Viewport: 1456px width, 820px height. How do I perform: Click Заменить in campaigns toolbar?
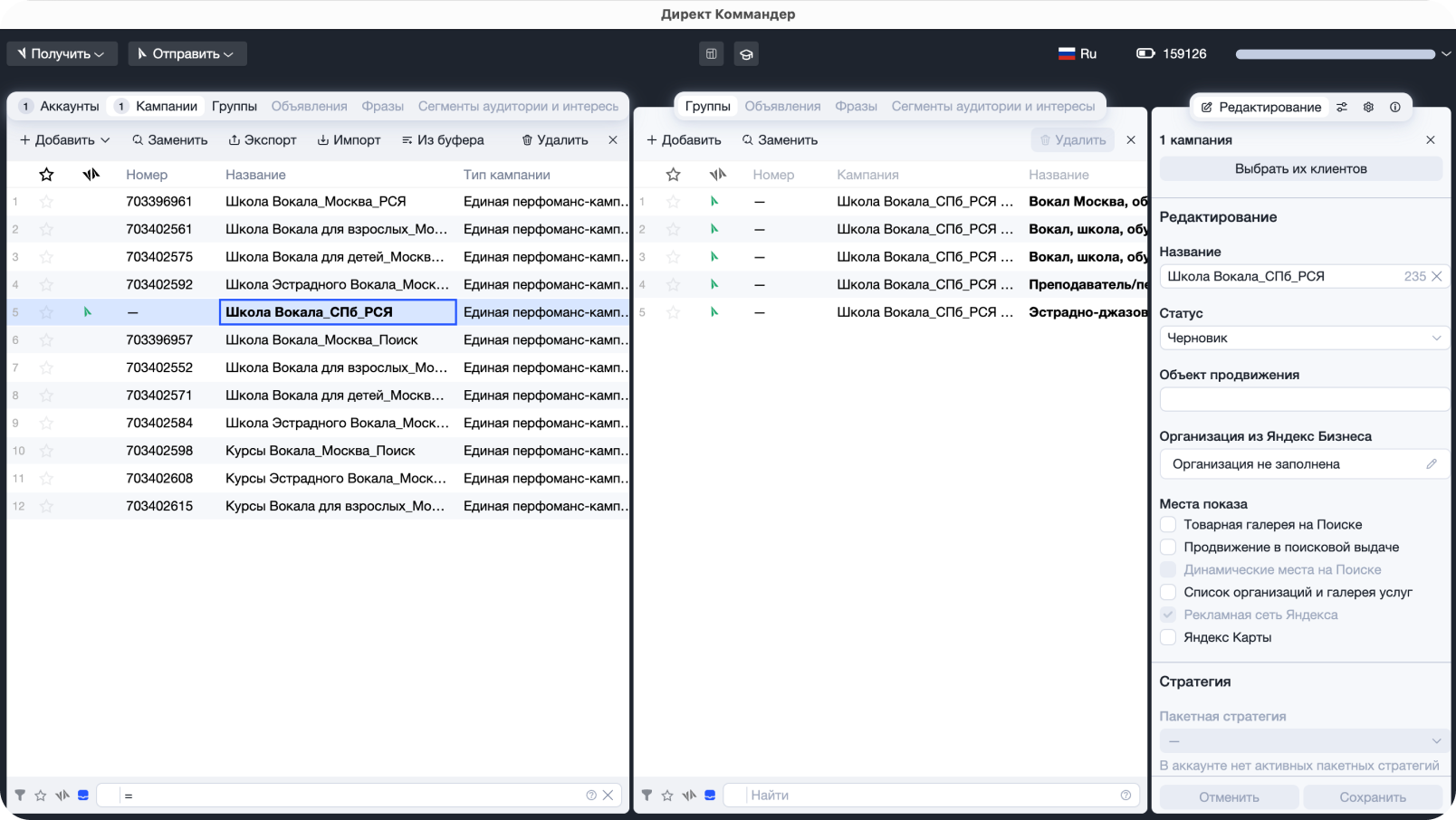pos(170,140)
